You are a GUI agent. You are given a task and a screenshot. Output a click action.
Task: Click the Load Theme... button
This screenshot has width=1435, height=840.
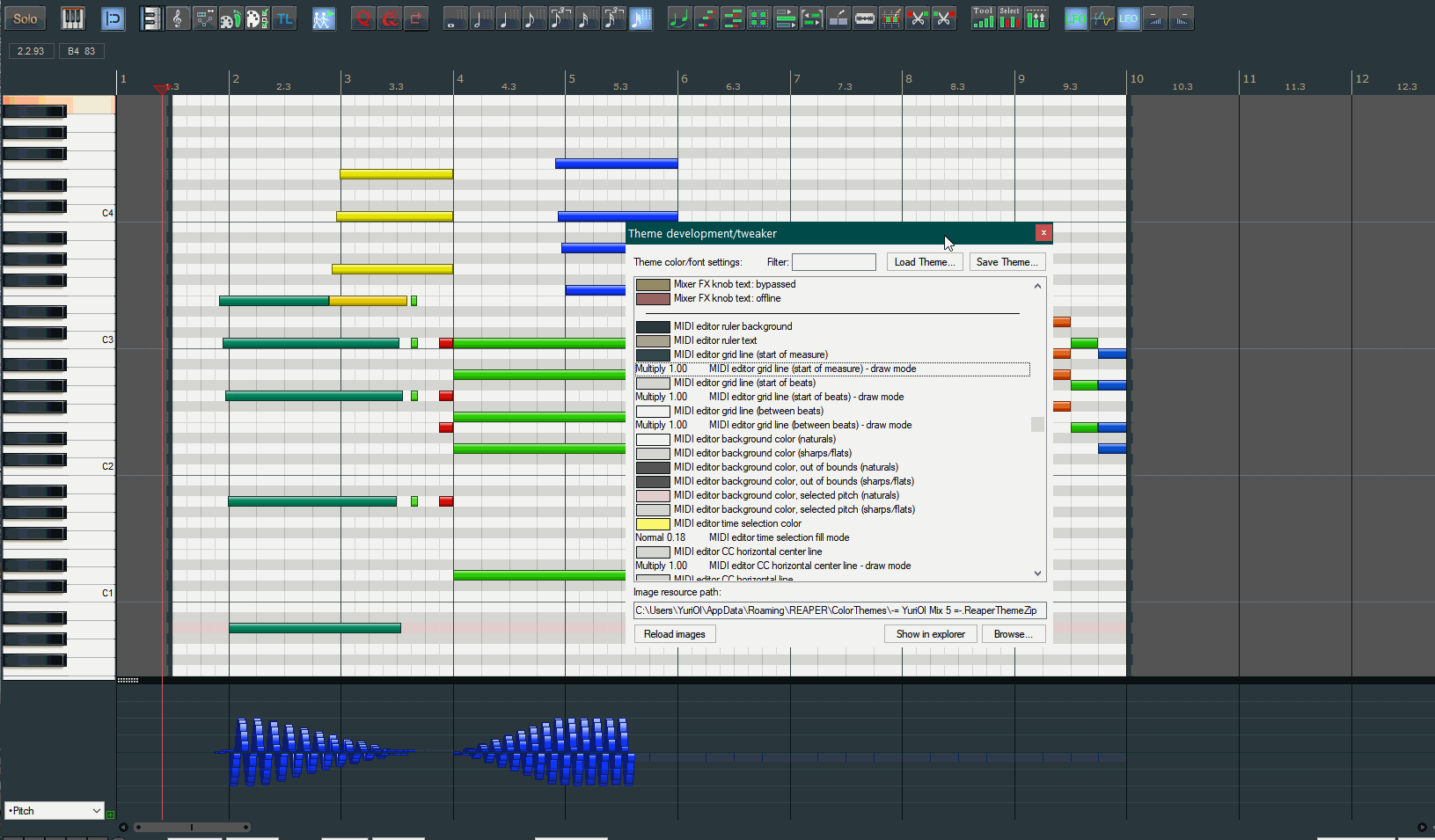(x=924, y=262)
